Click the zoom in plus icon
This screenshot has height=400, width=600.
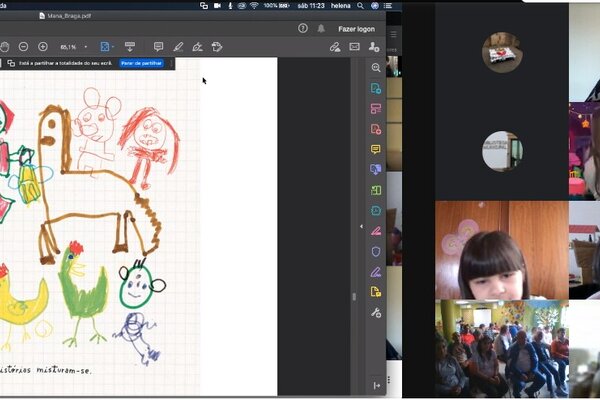43,47
